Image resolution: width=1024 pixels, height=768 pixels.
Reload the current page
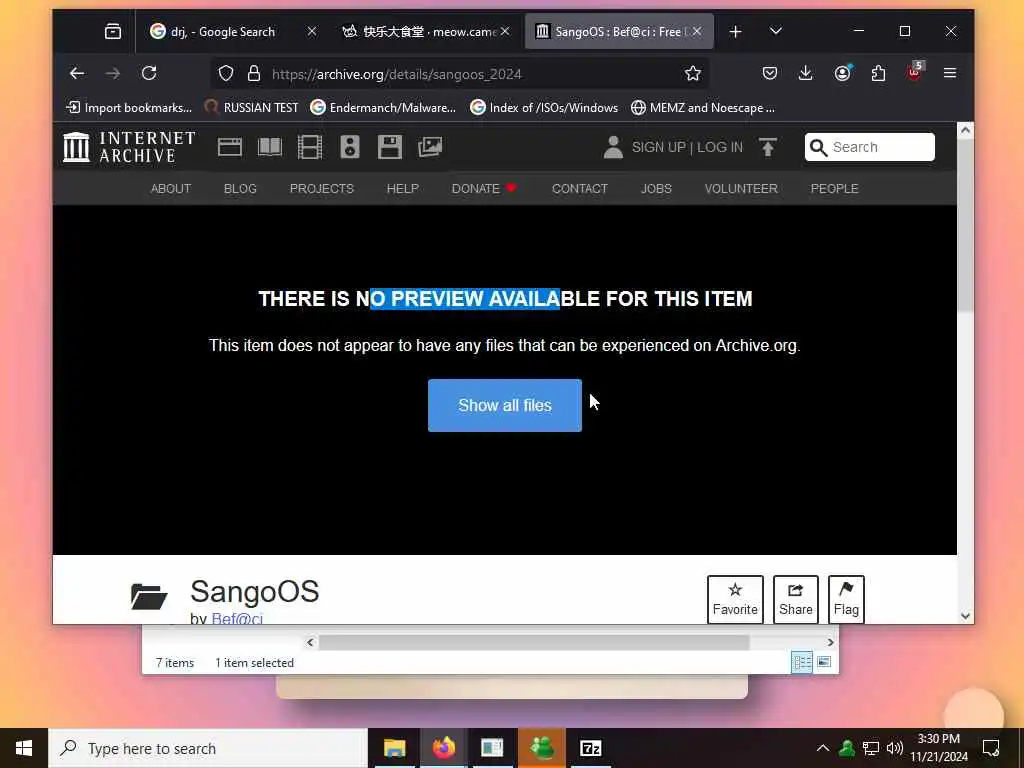149,73
